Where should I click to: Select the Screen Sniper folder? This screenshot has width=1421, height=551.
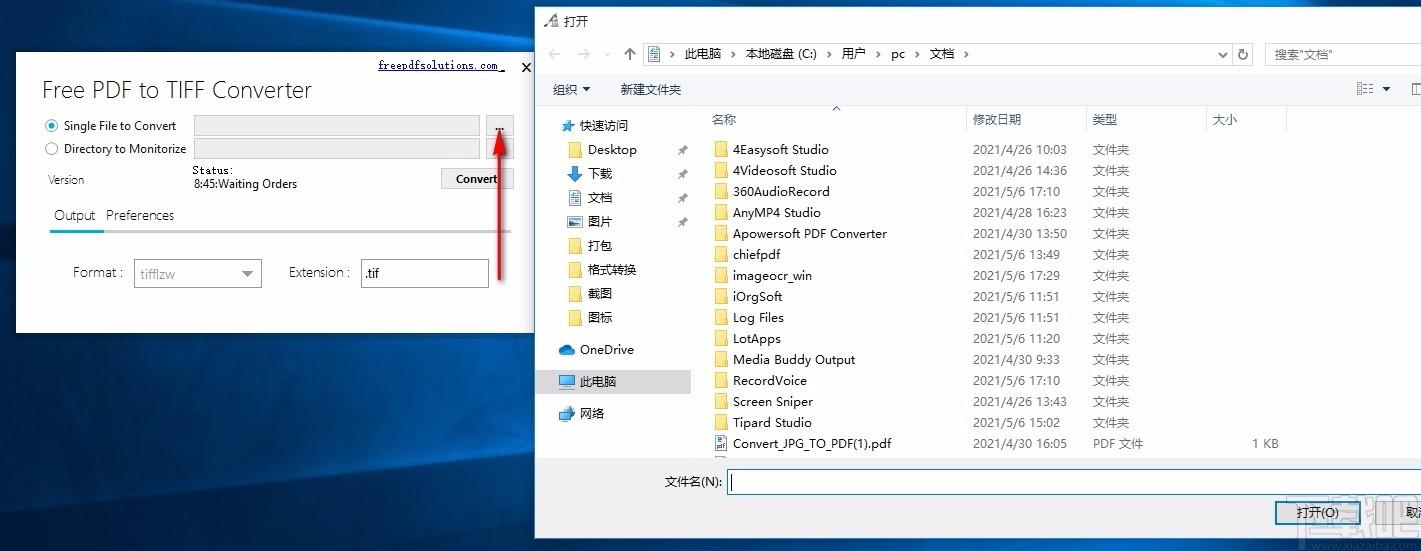(x=773, y=401)
